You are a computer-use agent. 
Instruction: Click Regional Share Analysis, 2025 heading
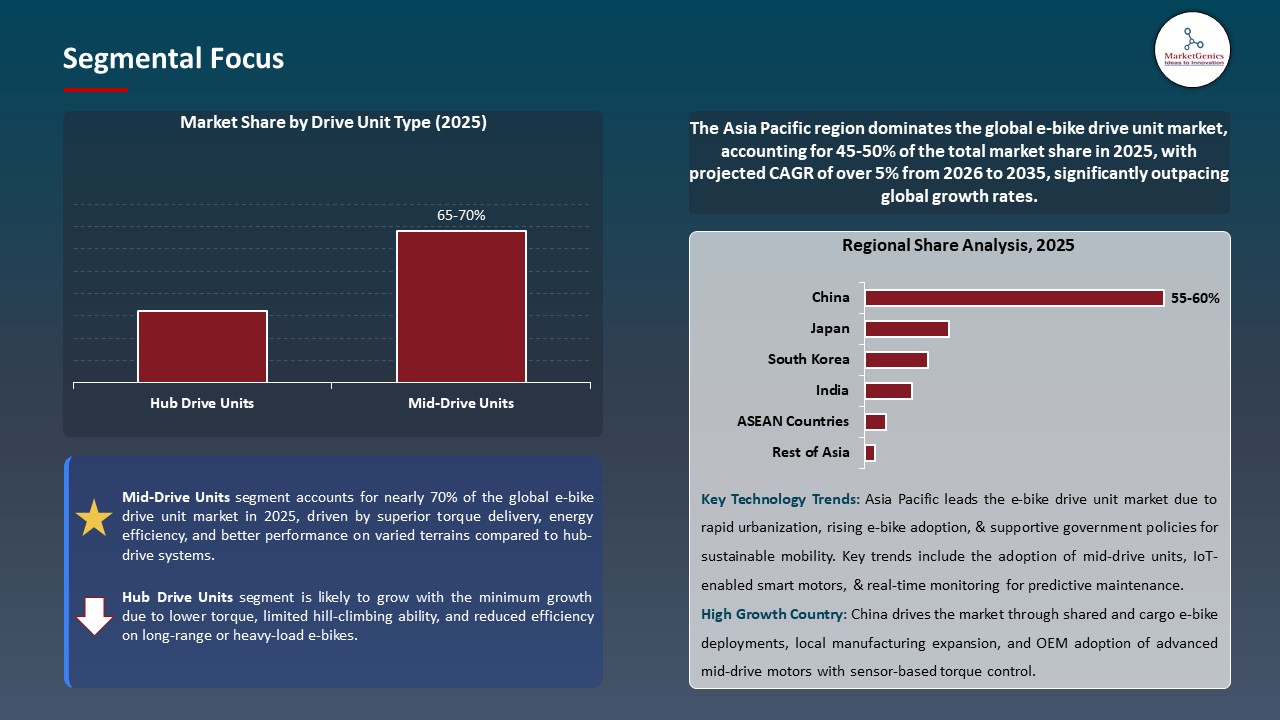pyautogui.click(x=958, y=245)
